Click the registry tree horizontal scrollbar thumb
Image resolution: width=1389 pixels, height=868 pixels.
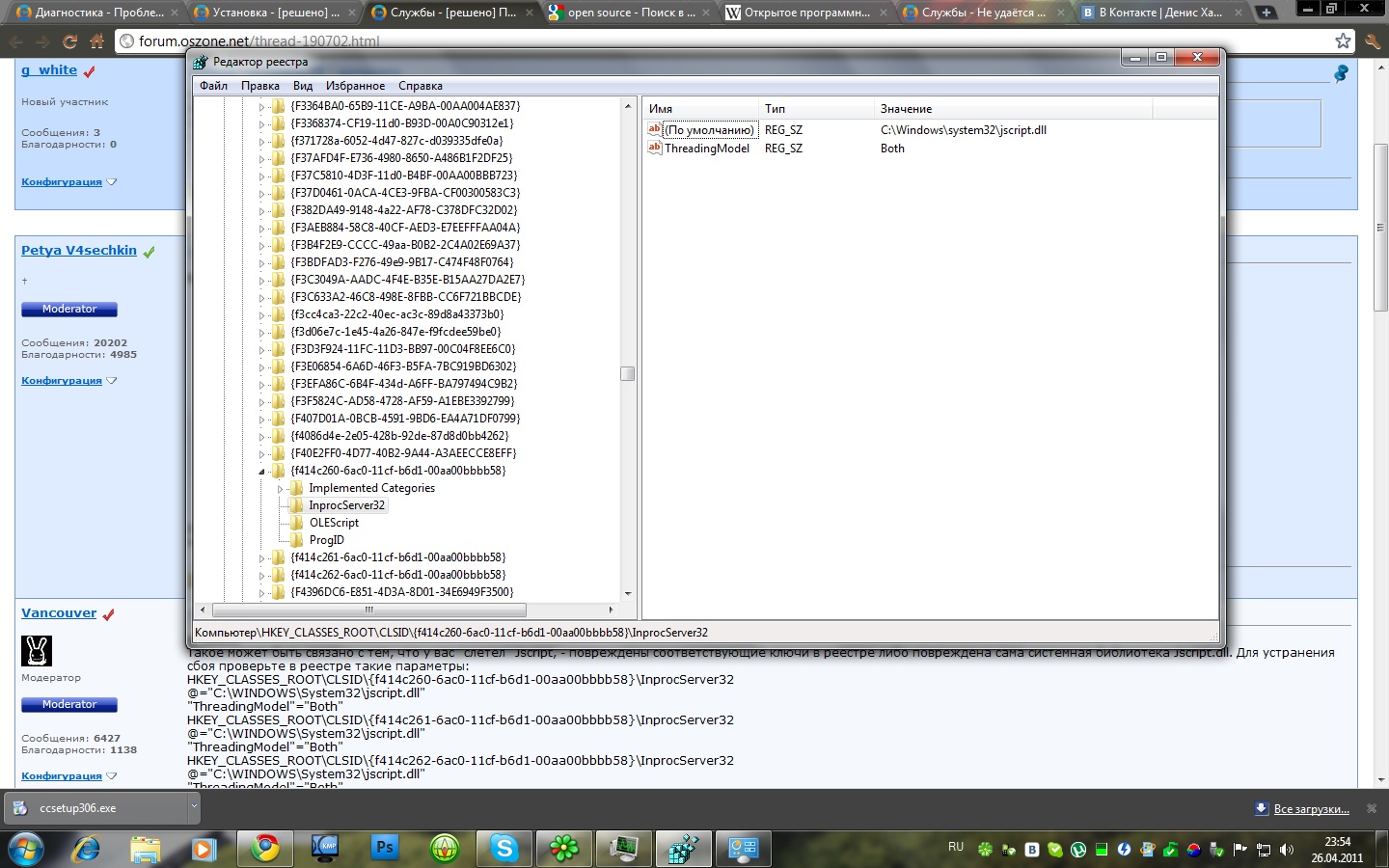(x=368, y=610)
